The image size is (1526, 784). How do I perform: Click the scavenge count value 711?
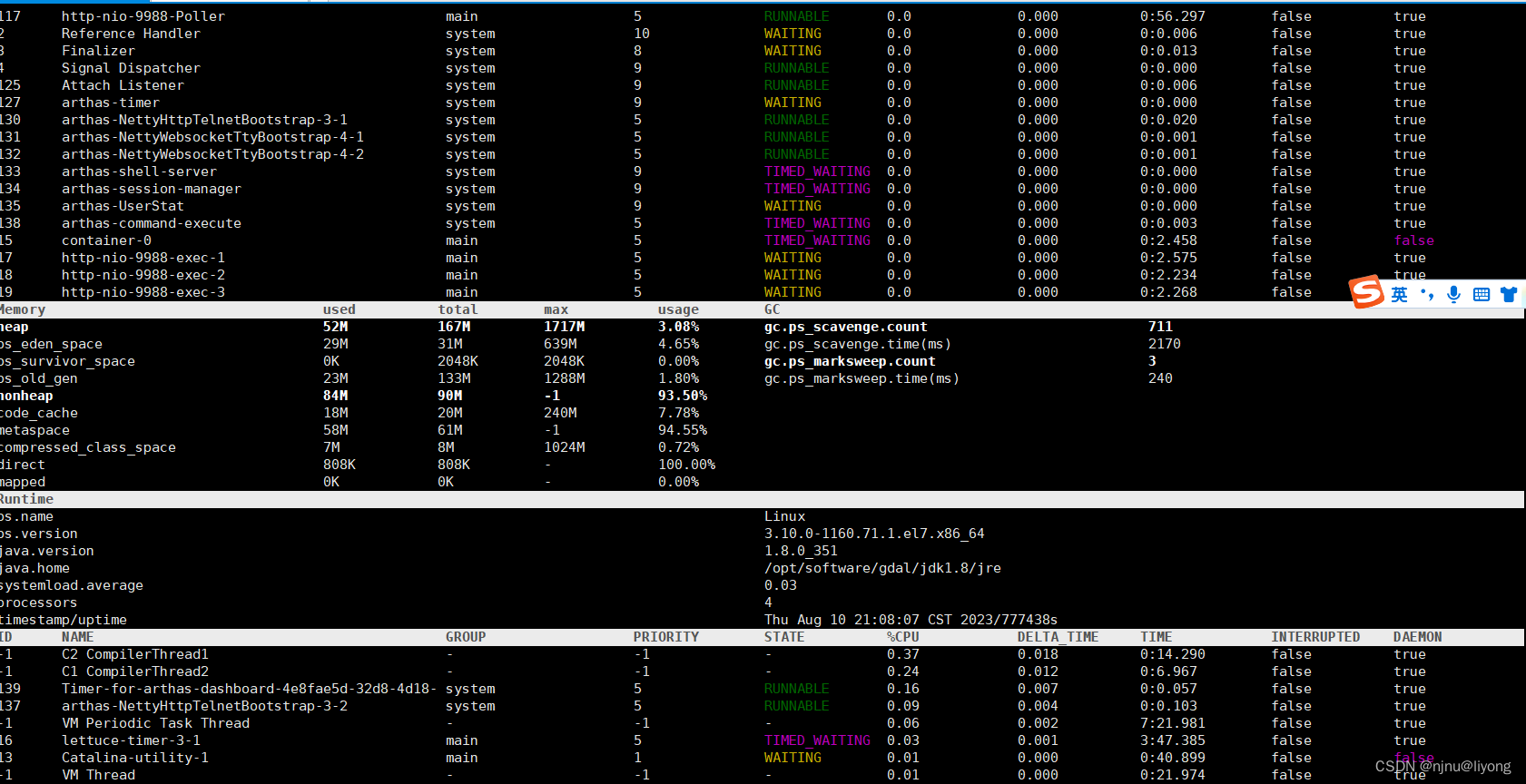click(x=1160, y=327)
